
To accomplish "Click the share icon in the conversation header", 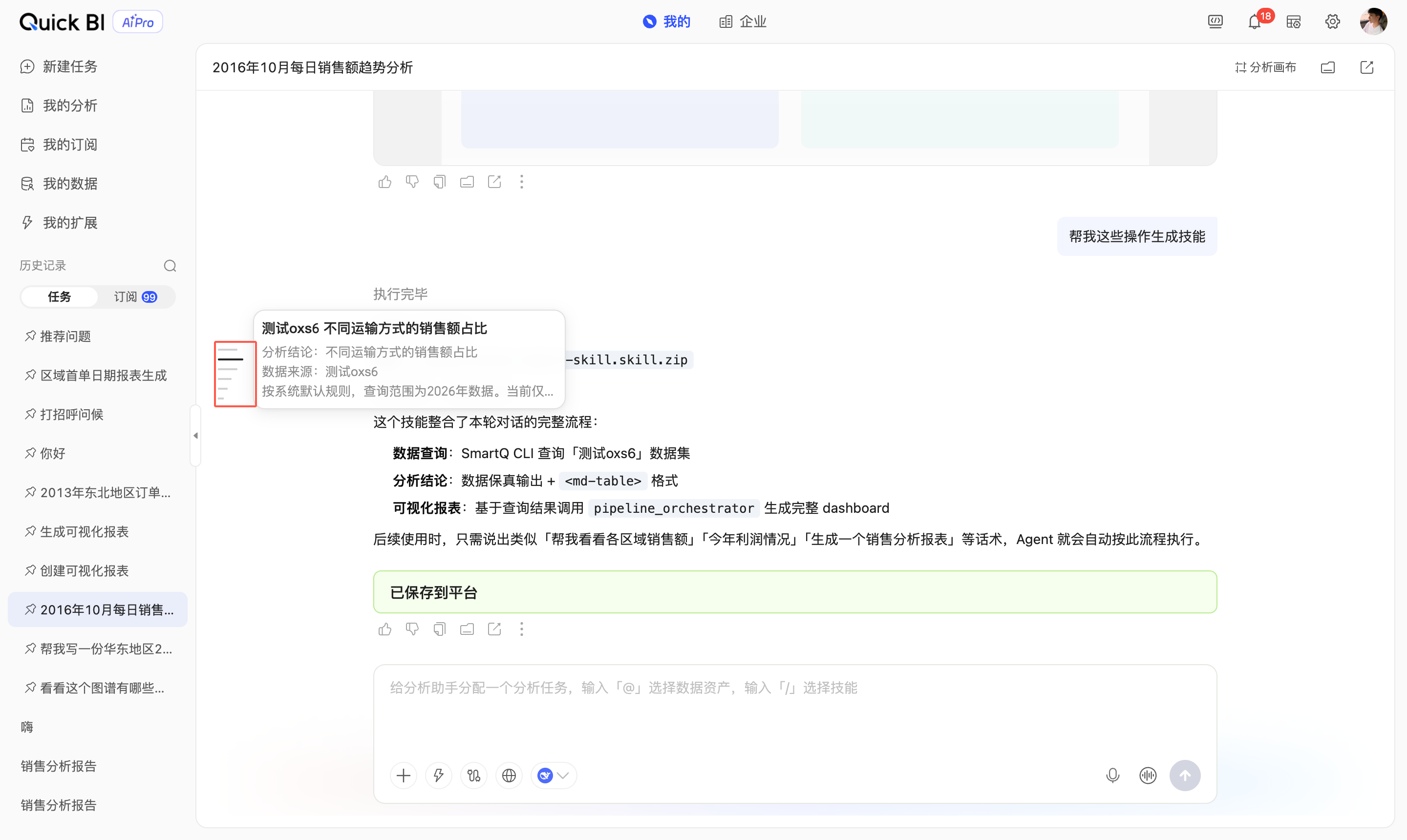I will click(x=1367, y=67).
